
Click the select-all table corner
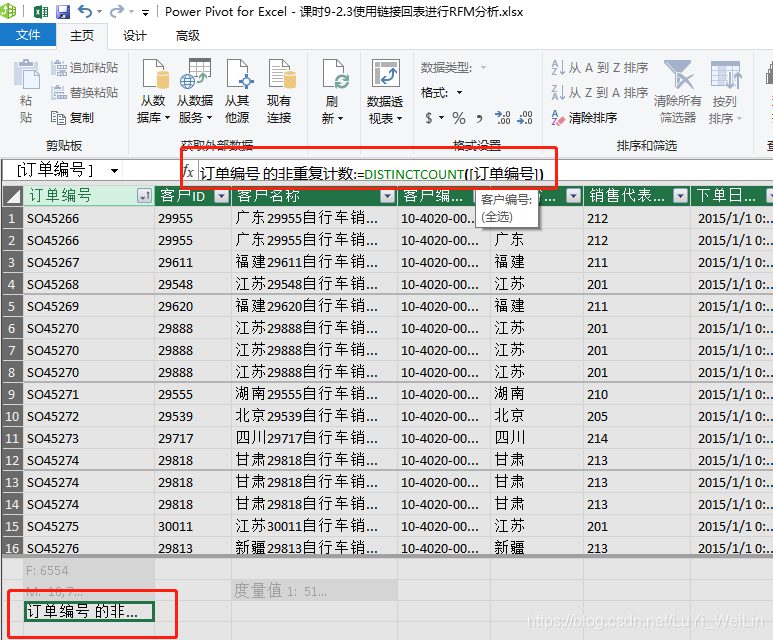point(12,196)
